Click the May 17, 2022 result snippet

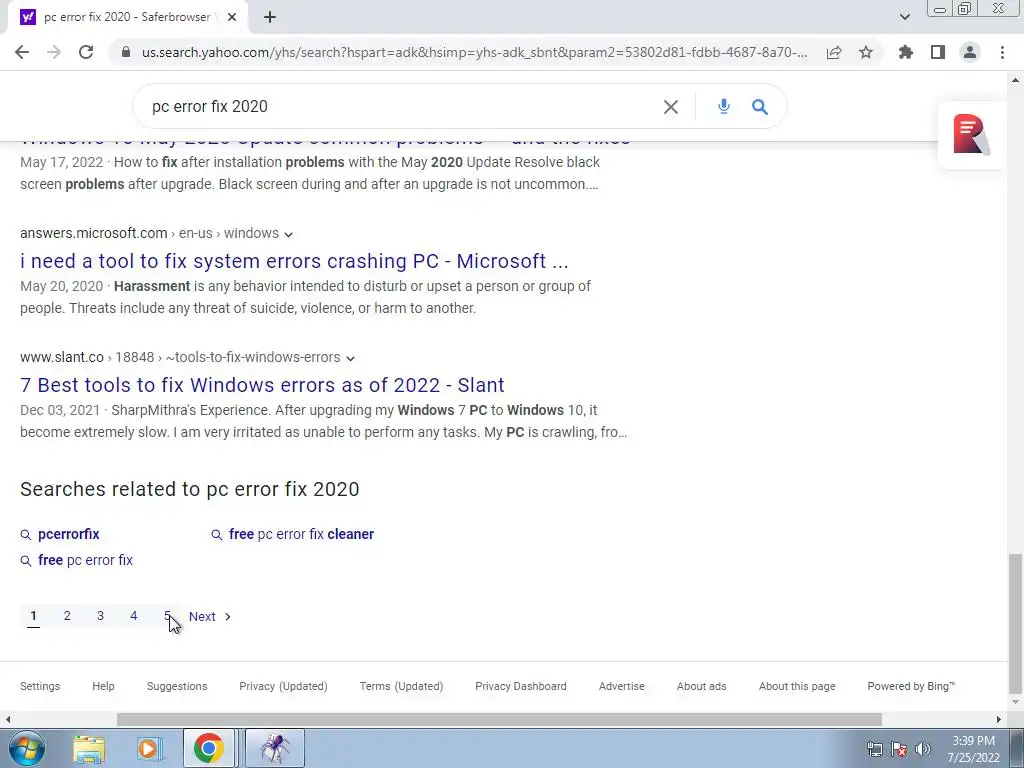[310, 173]
